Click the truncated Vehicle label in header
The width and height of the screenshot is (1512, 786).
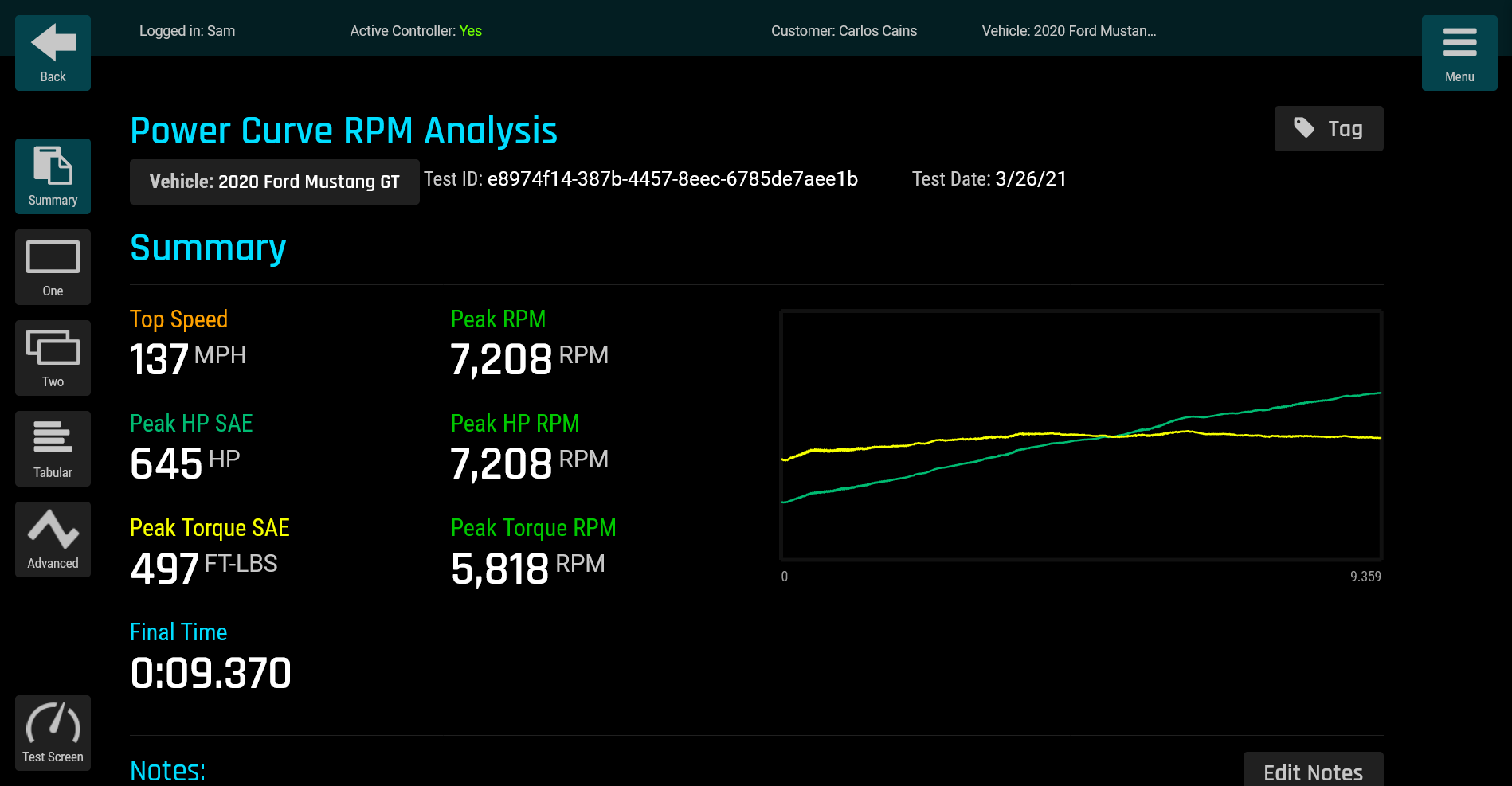click(x=1069, y=31)
